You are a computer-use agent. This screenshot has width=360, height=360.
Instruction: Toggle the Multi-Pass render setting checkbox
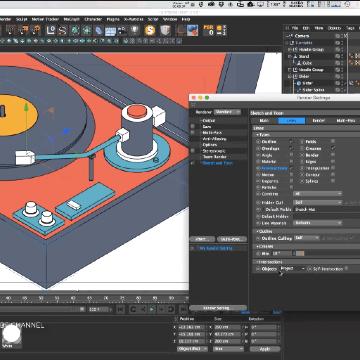click(x=192, y=132)
